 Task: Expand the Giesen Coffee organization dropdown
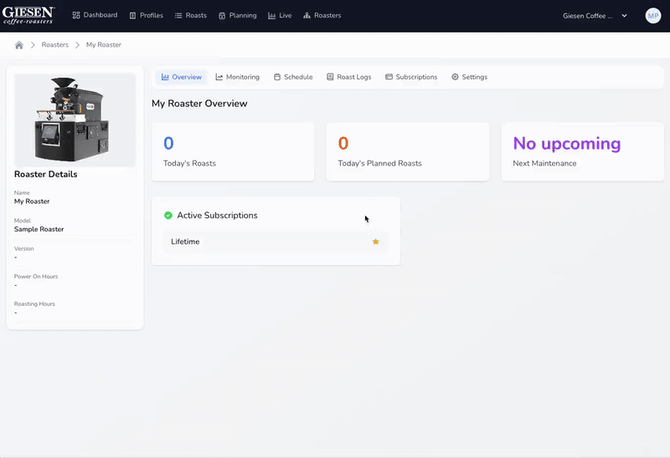tap(596, 16)
